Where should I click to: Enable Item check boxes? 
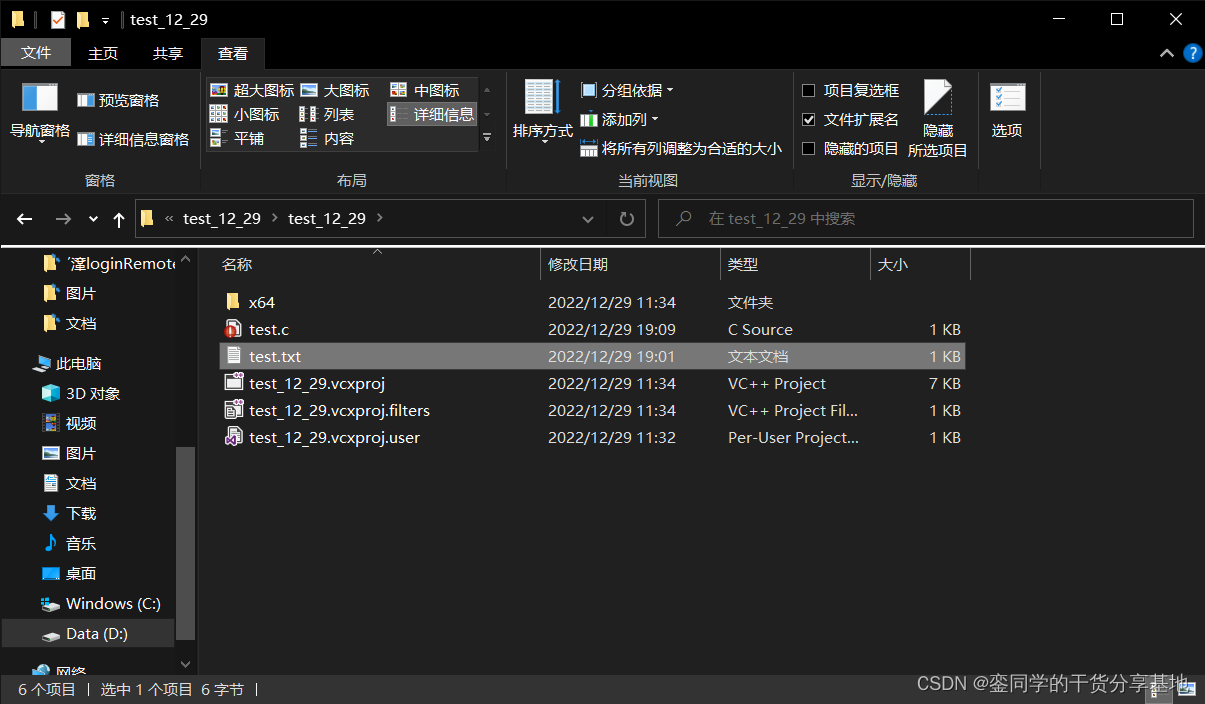tap(809, 90)
